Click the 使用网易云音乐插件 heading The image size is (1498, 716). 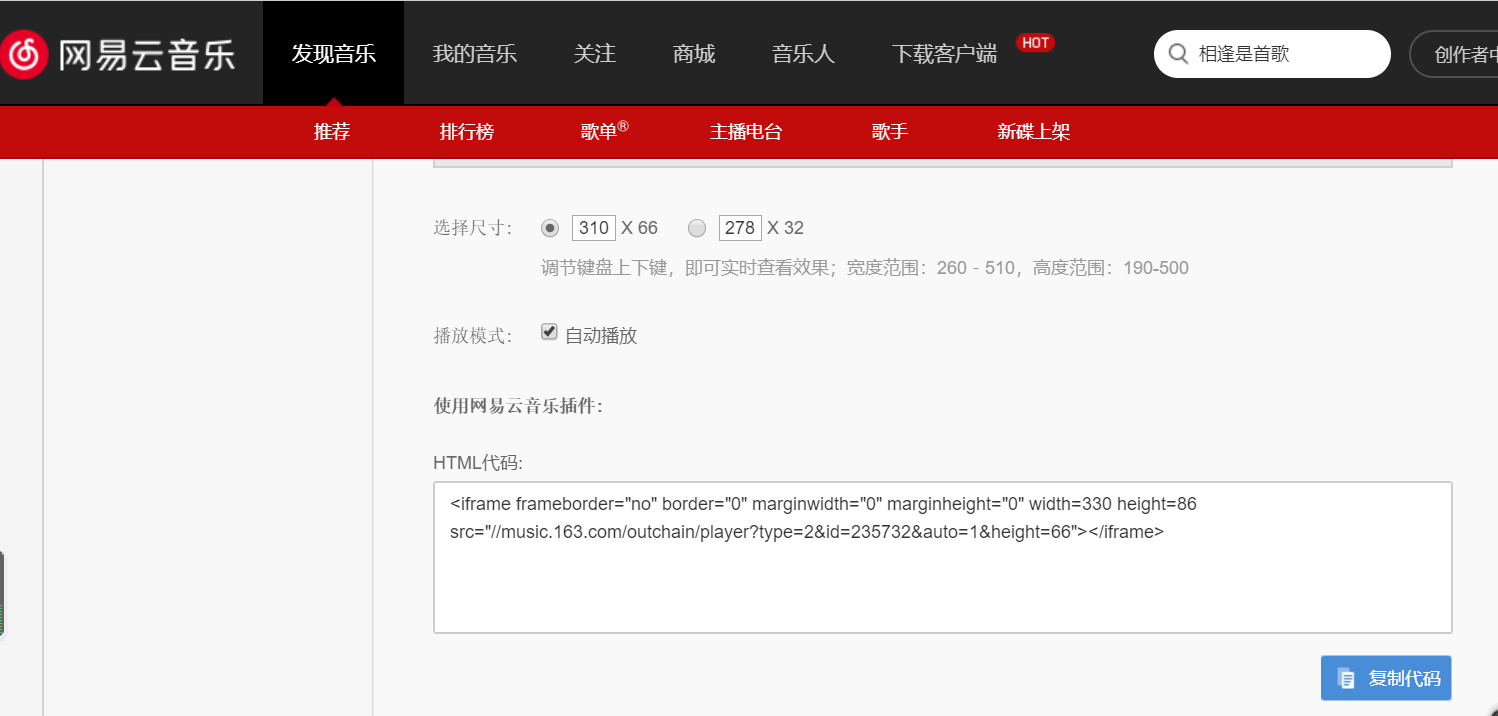point(518,406)
